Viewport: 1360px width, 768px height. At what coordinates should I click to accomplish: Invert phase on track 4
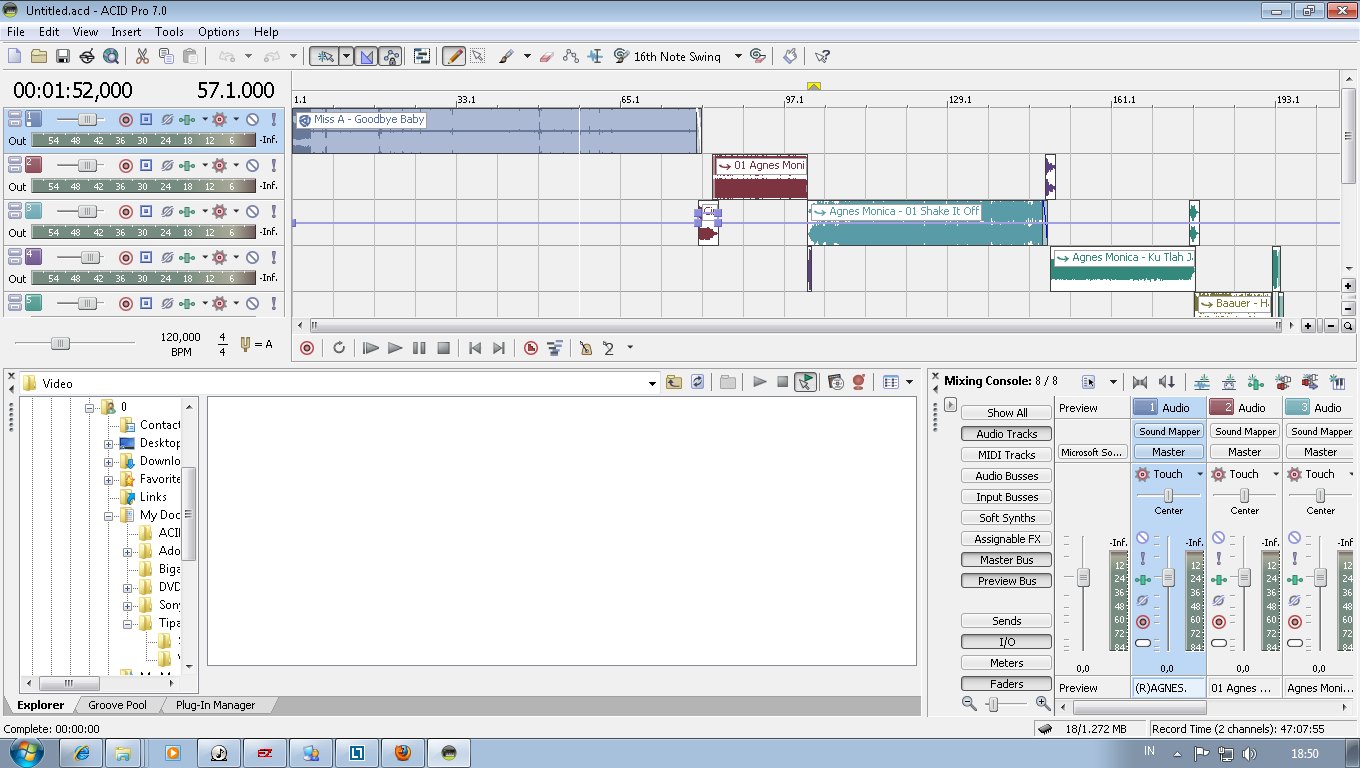coord(167,257)
